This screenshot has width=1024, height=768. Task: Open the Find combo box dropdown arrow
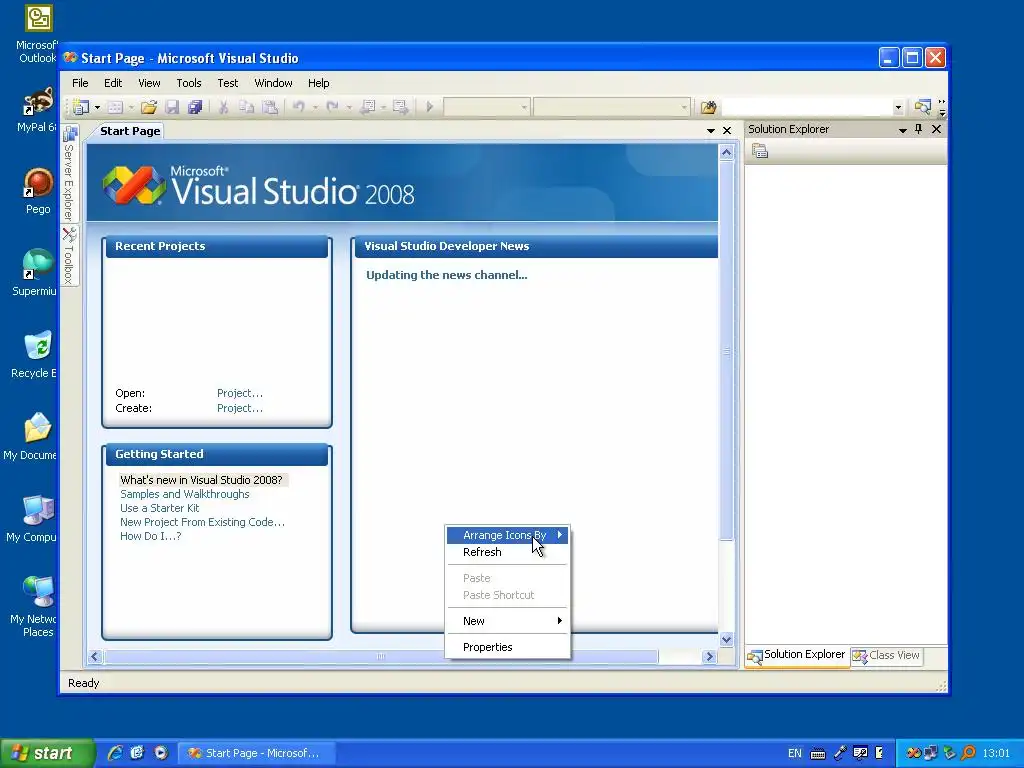pyautogui.click(x=898, y=108)
